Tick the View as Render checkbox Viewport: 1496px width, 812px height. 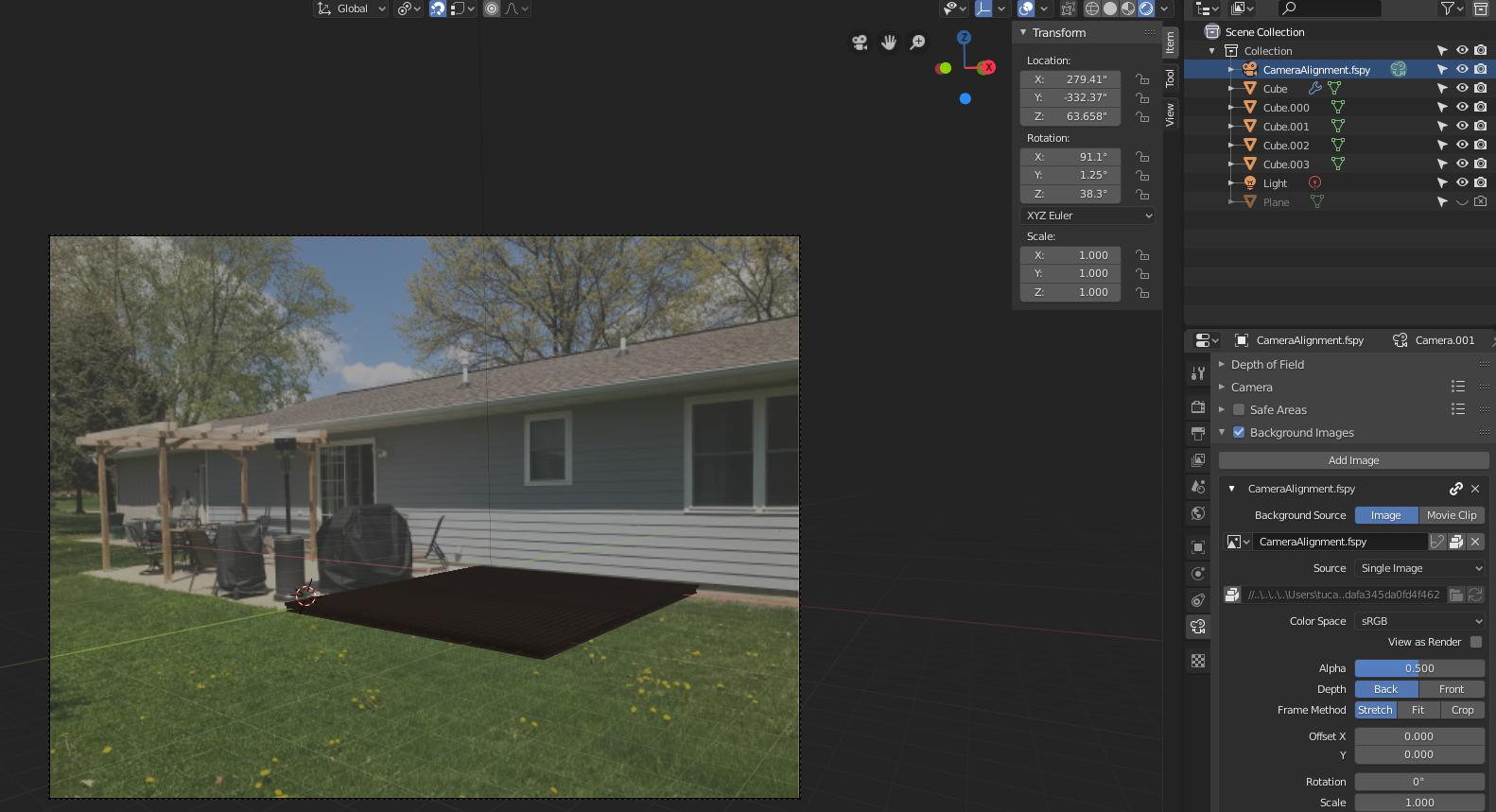[1476, 642]
